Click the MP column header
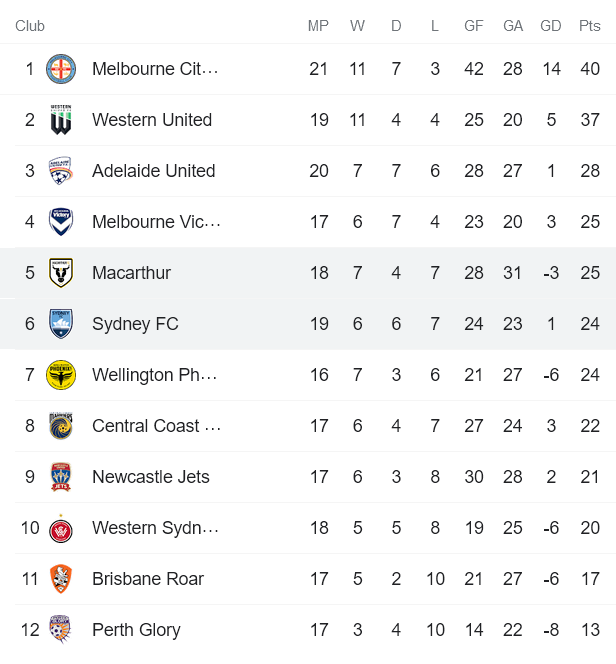 coord(318,26)
